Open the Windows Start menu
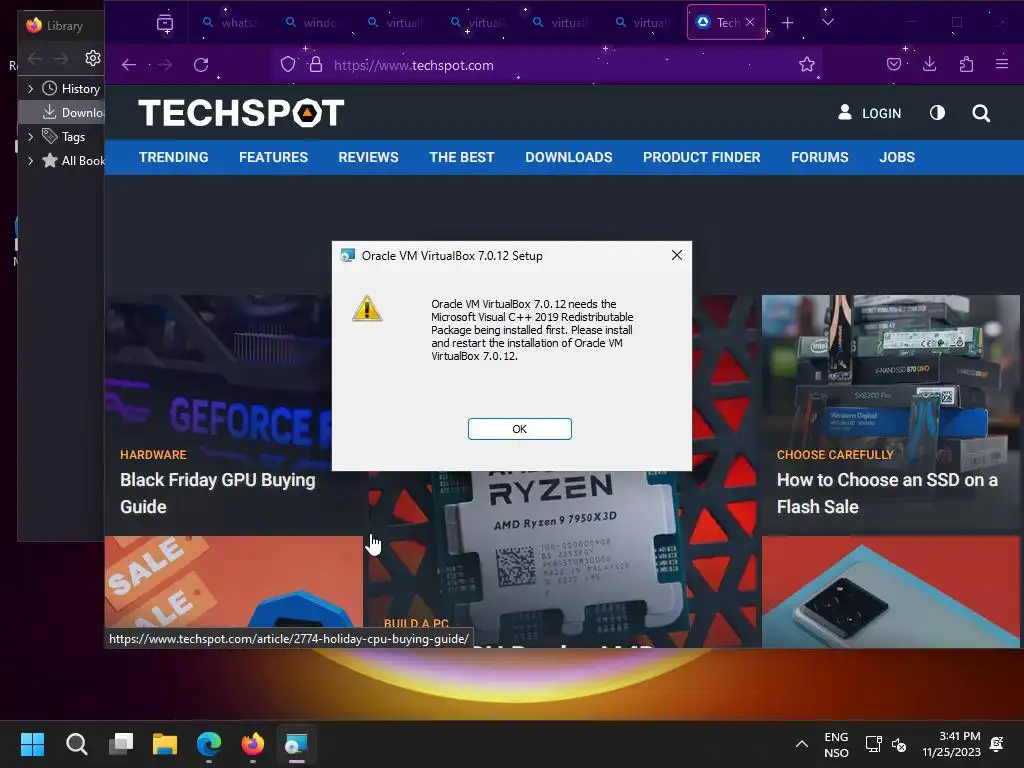The height and width of the screenshot is (768, 1024). point(32,744)
